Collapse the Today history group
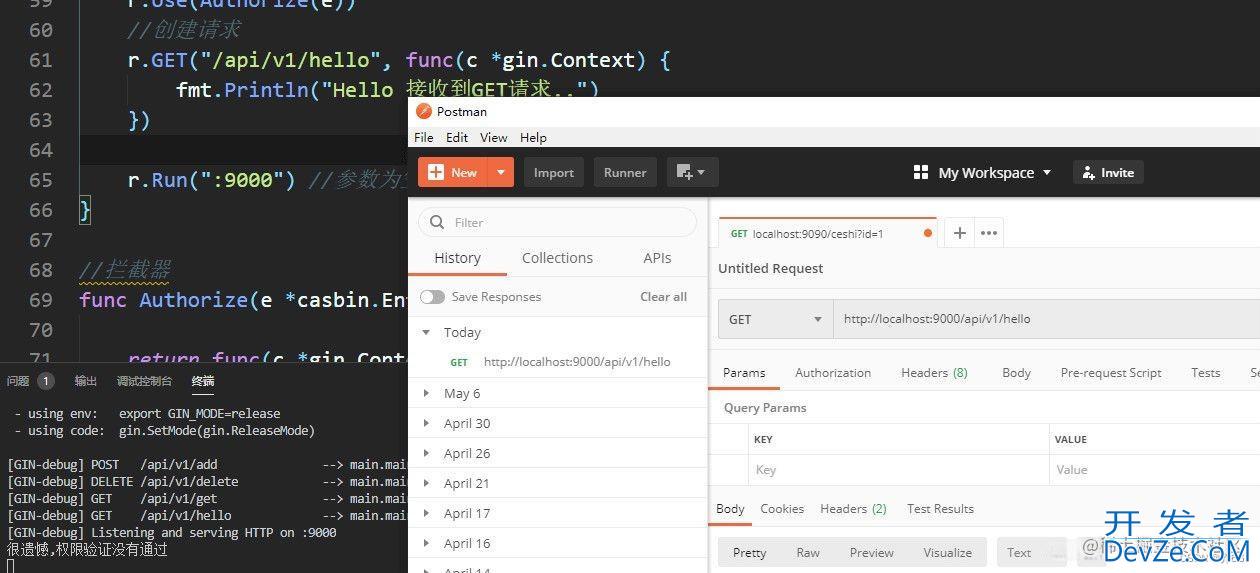1260x573 pixels. coord(427,332)
